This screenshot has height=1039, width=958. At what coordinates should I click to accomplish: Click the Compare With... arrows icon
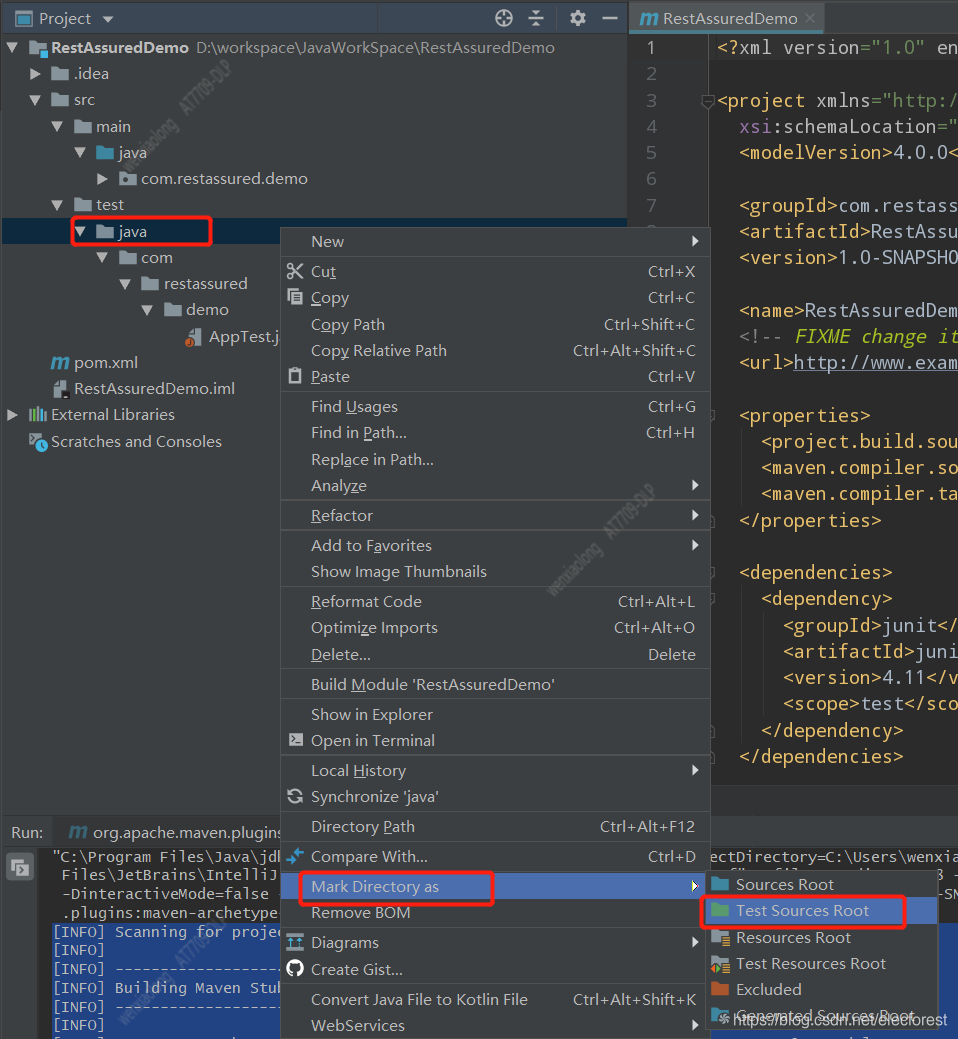(295, 856)
